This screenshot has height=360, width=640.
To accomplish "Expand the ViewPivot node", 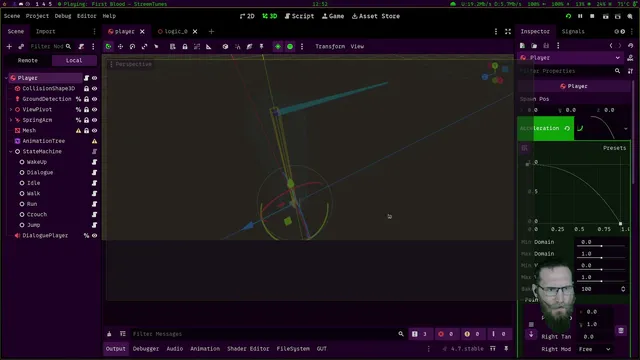I will tap(11, 110).
